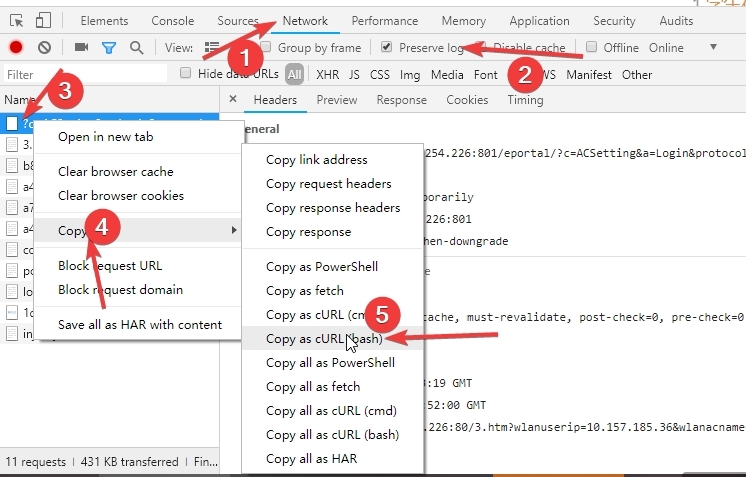The width and height of the screenshot is (746, 477).
Task: Click the capture screenshots camera icon
Action: point(81,47)
